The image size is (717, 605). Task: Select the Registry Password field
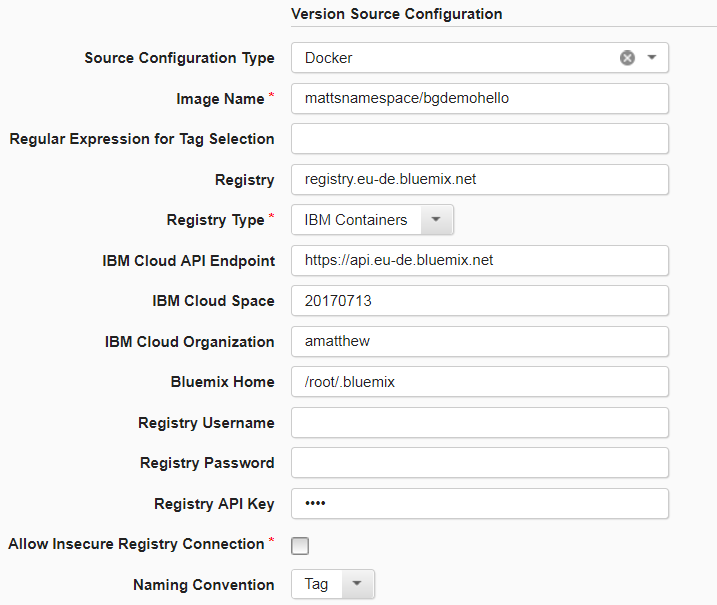click(479, 463)
